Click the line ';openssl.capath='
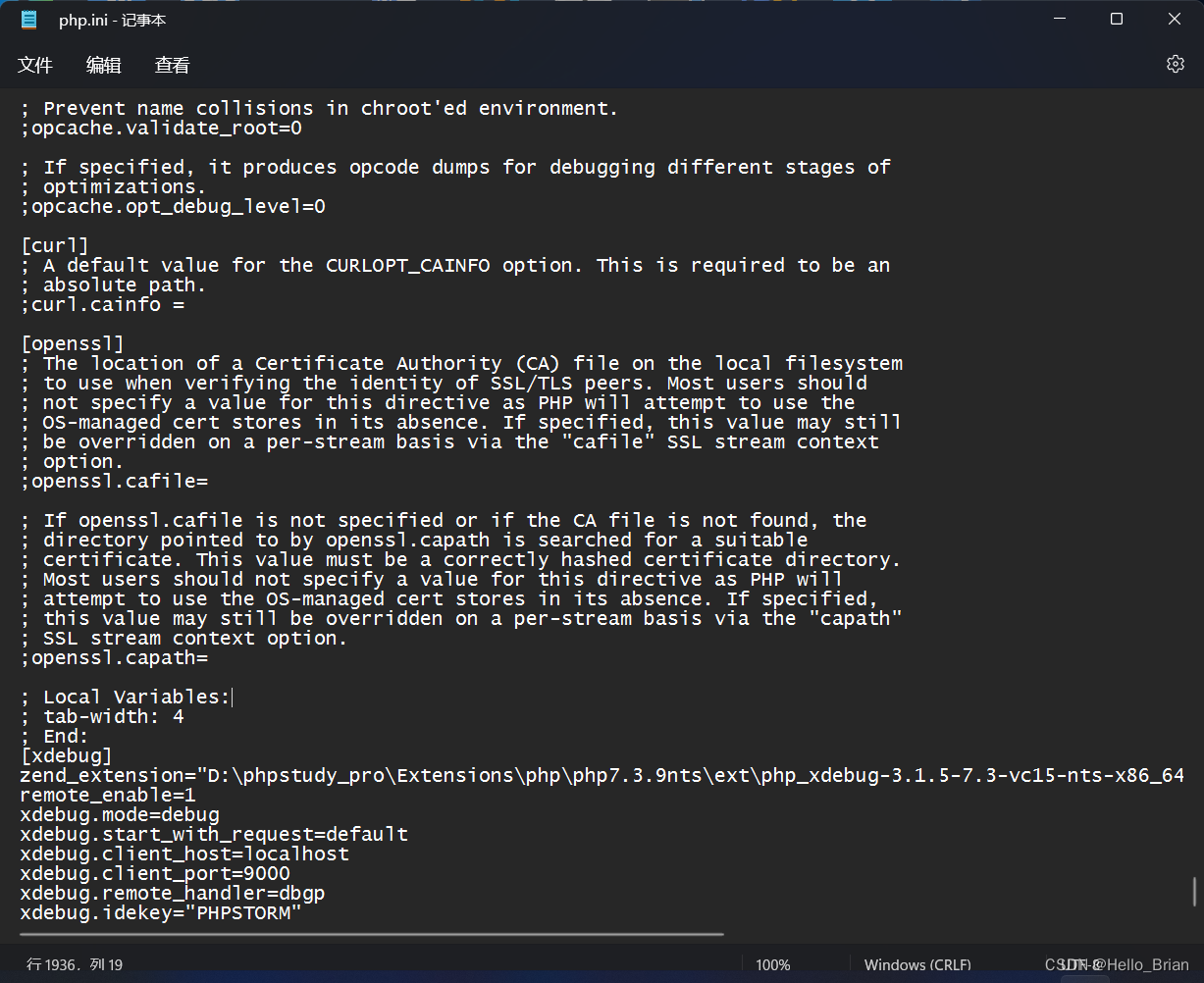The image size is (1204, 983). [114, 657]
